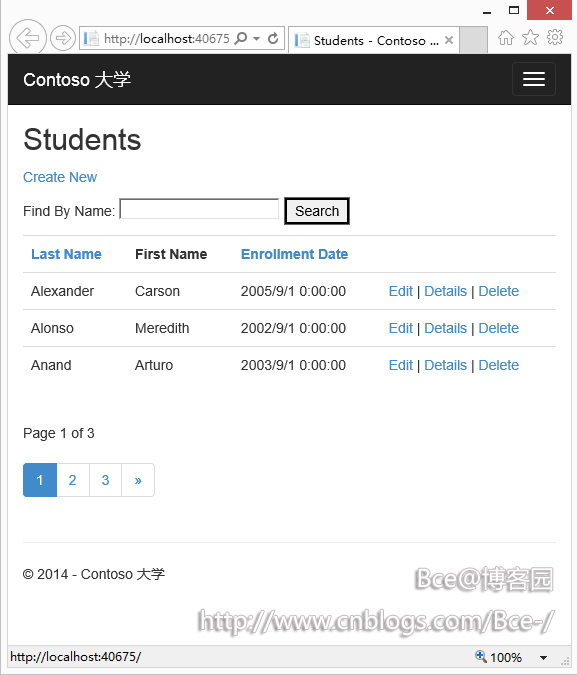Click the address bar search magnifier icon
Image resolution: width=577 pixels, height=675 pixels.
click(x=241, y=38)
